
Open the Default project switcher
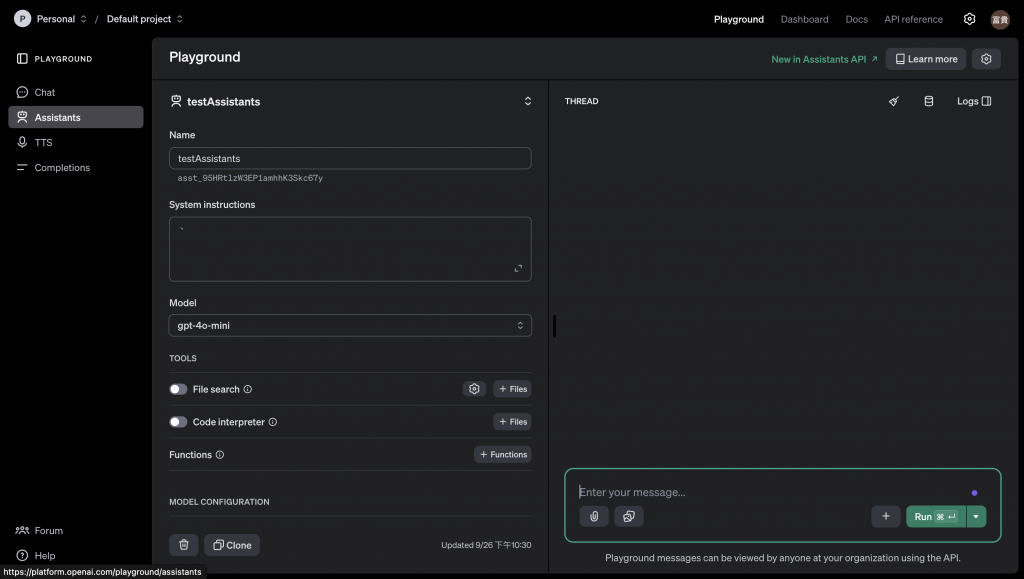tap(144, 19)
